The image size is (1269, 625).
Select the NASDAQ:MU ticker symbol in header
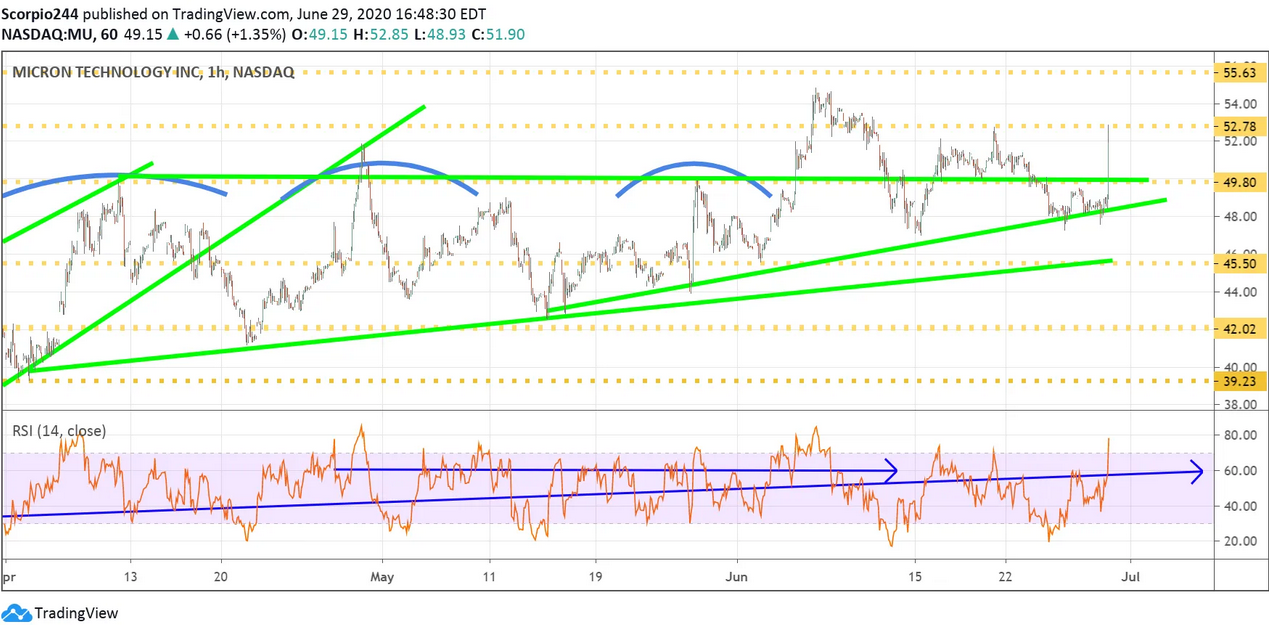48,34
